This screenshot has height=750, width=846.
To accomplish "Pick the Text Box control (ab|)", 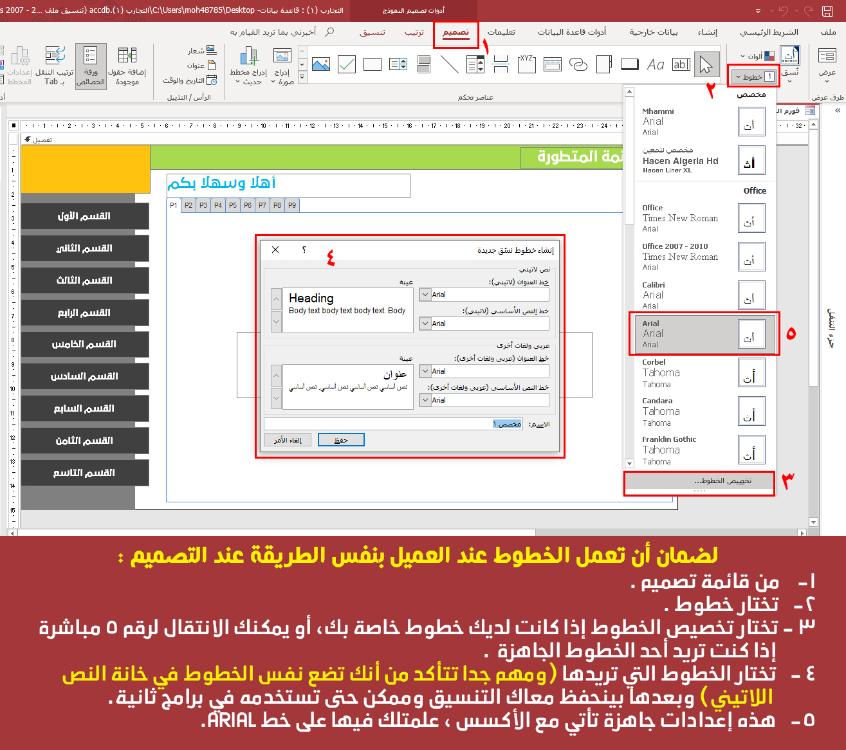I will pos(681,65).
